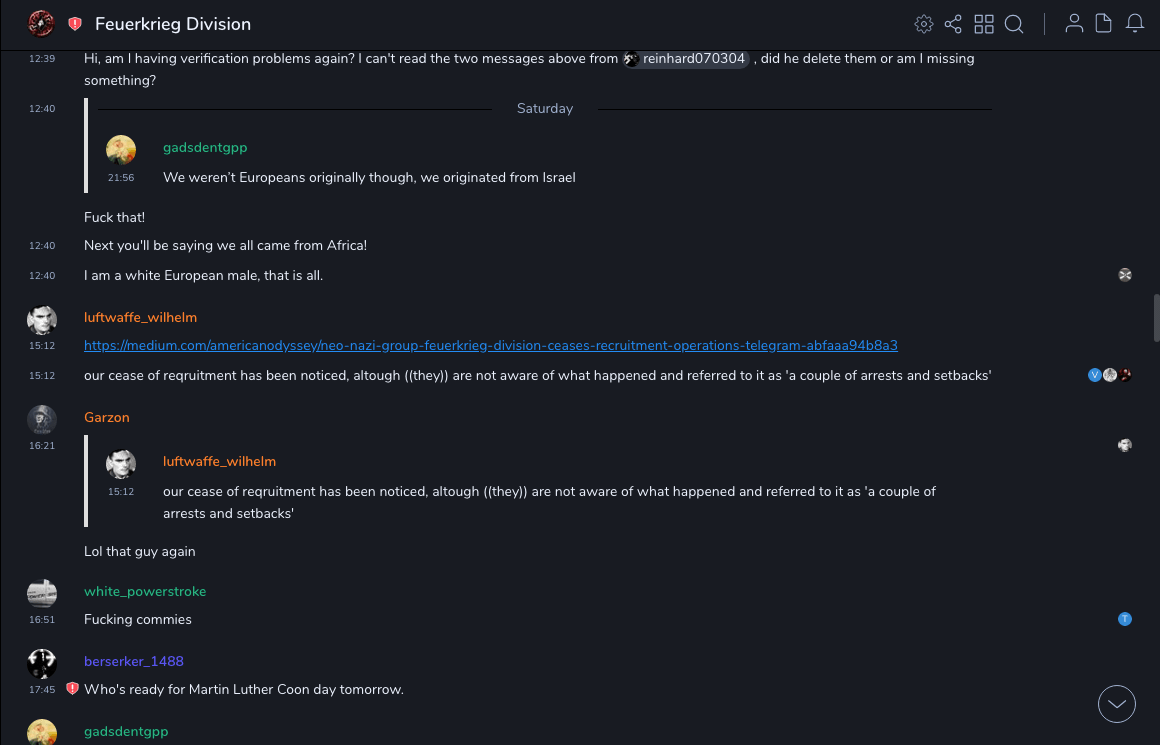Click the 16:21 message timestamp
This screenshot has height=745, width=1160.
click(x=42, y=446)
